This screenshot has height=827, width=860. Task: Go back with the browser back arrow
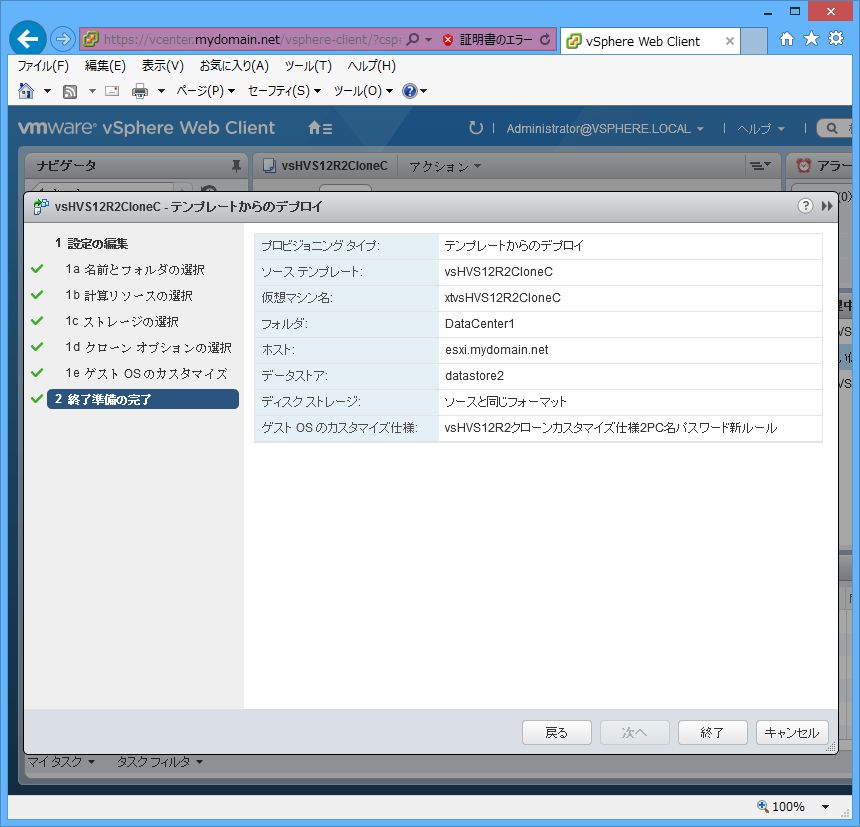pos(27,38)
